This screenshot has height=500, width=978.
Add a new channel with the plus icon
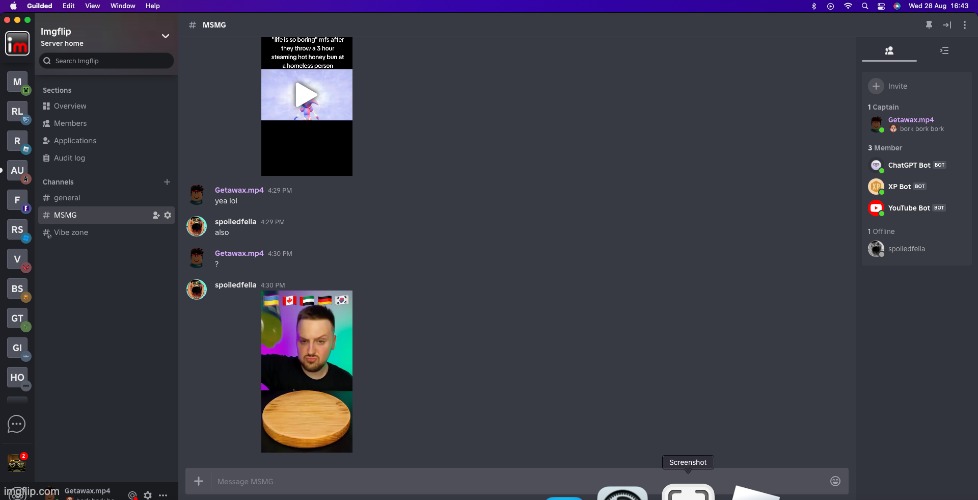(x=167, y=182)
